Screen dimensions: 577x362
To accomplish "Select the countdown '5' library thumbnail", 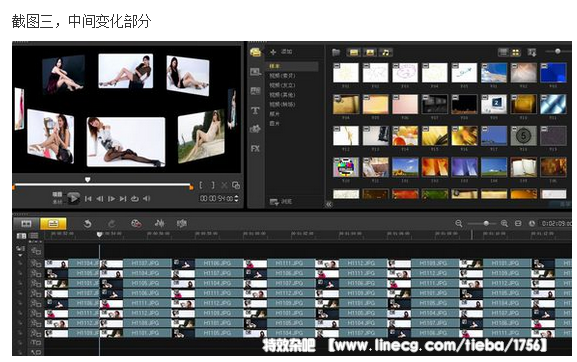I will pyautogui.click(x=523, y=136).
